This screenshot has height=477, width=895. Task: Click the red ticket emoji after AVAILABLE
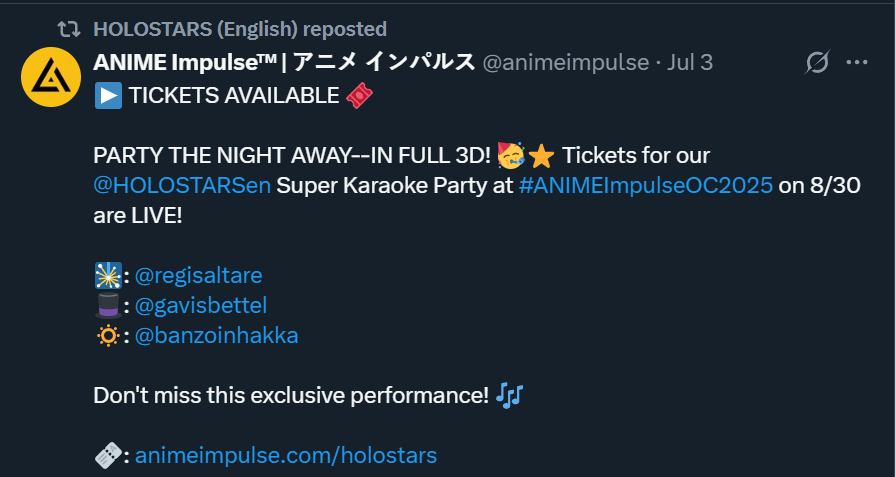[x=360, y=96]
